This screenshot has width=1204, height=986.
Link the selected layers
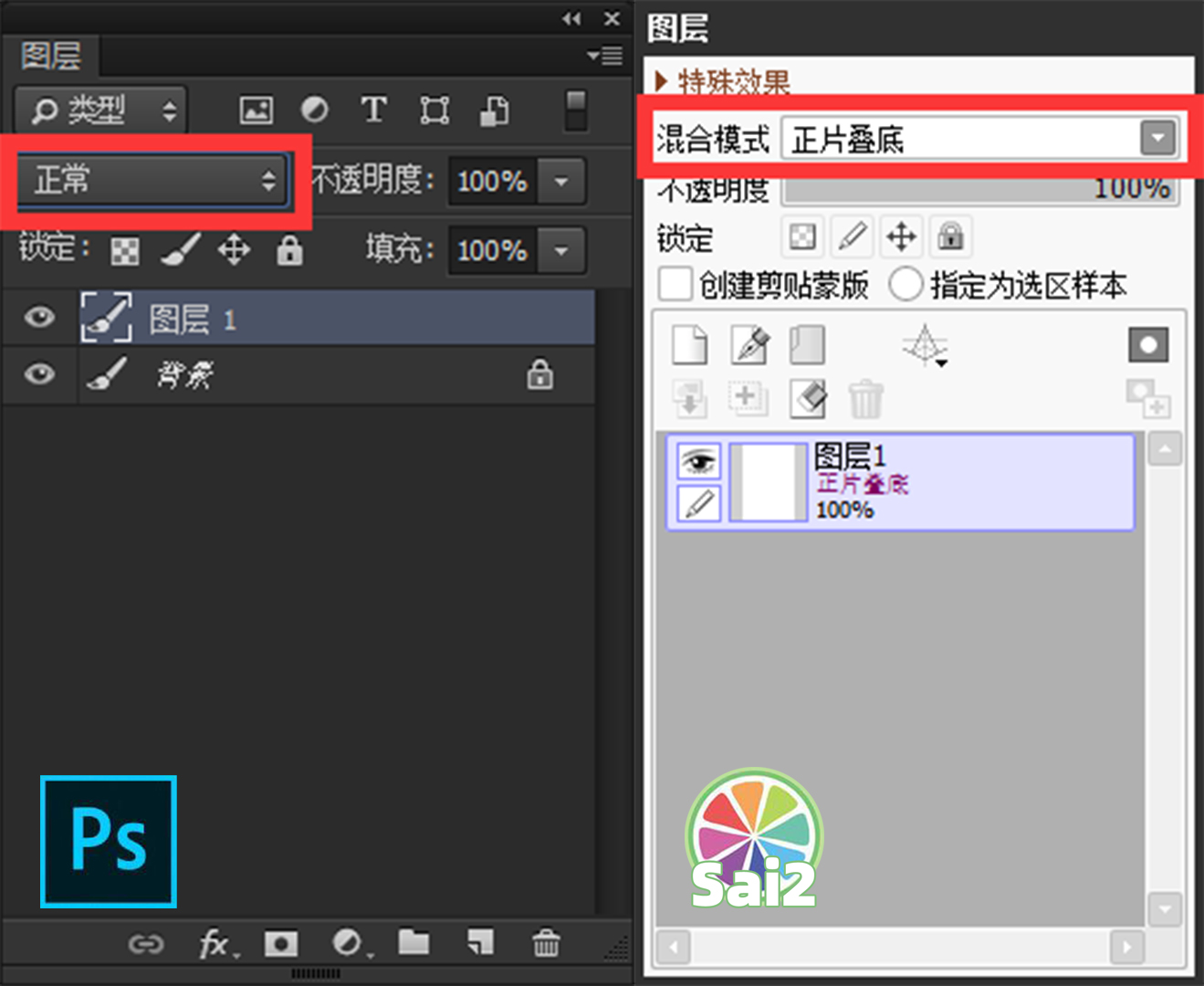tap(146, 945)
